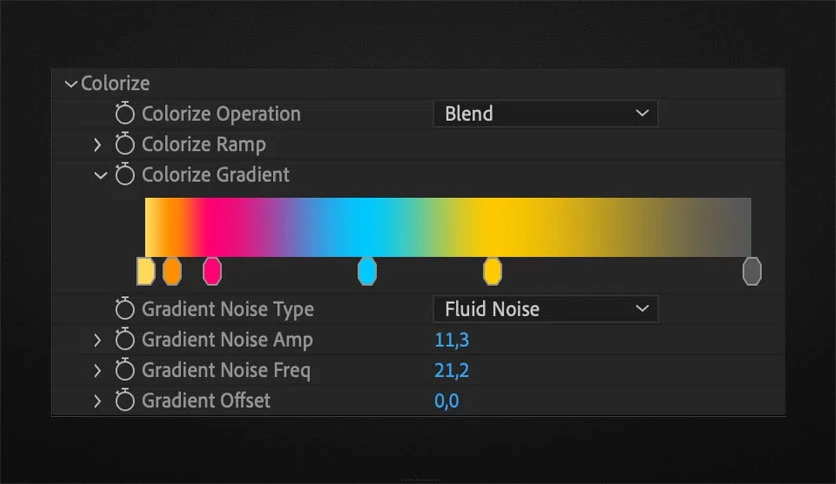Open the Colorize Operation Blend dropdown
Screen dimensions: 836x484
(x=545, y=114)
